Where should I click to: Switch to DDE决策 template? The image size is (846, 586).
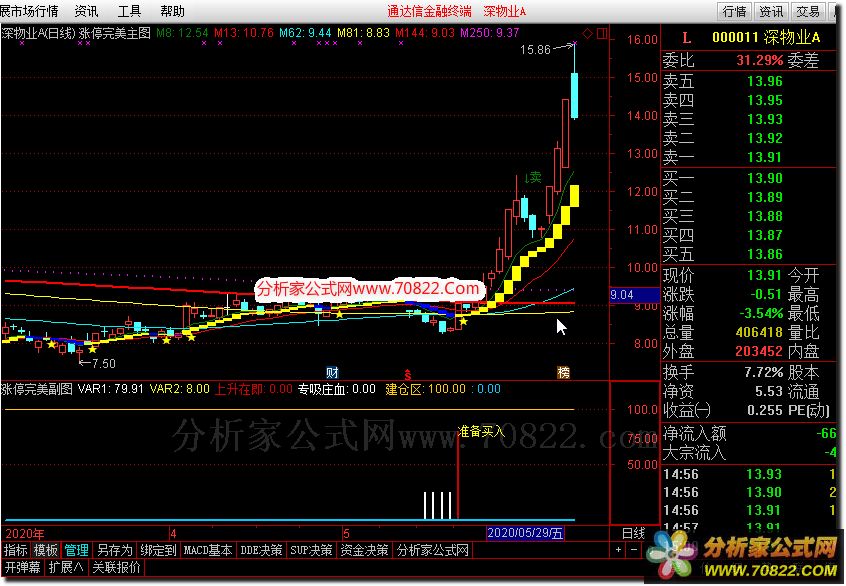[x=261, y=550]
